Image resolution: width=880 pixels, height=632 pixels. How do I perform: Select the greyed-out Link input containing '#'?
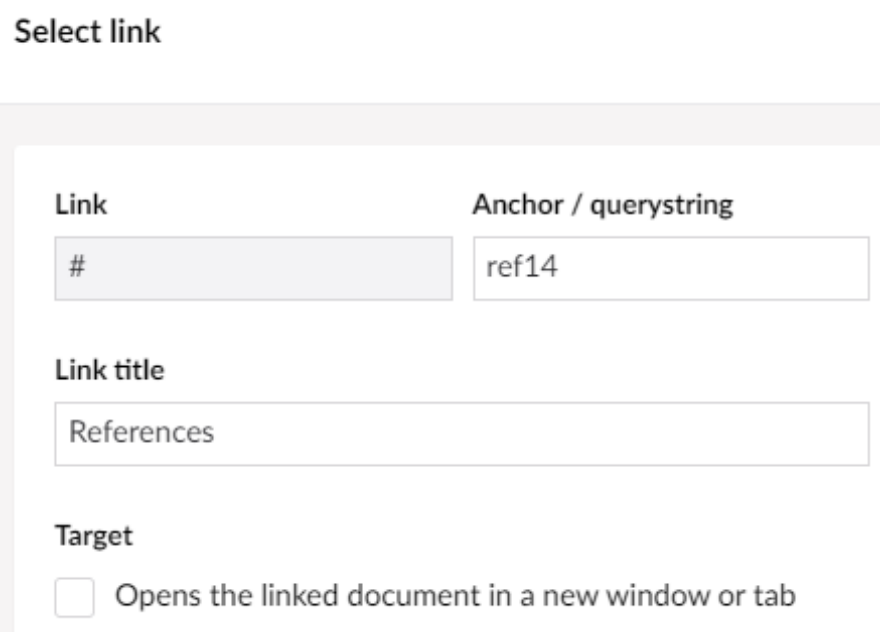(x=253, y=269)
